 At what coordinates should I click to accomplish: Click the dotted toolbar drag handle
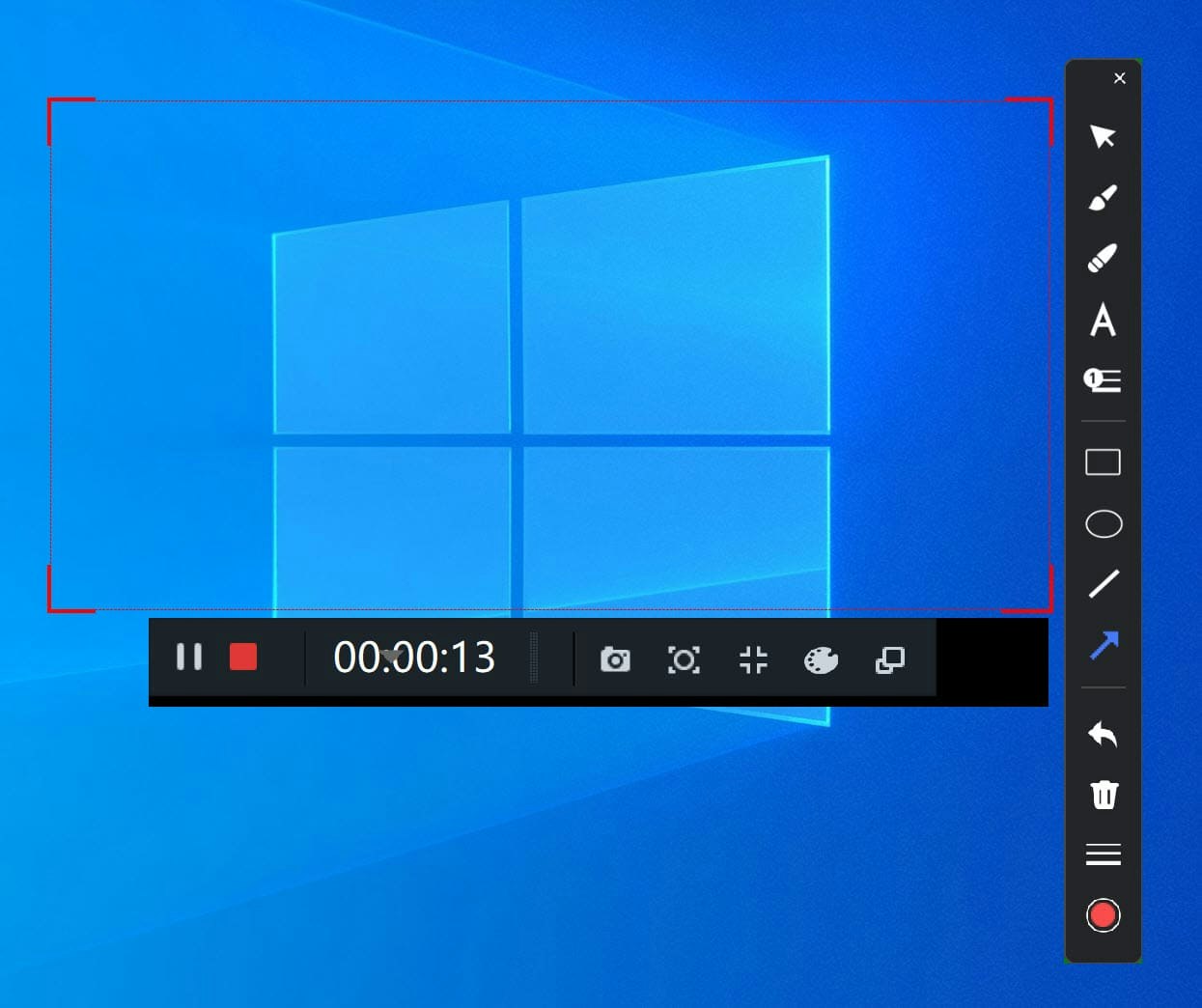(x=534, y=658)
